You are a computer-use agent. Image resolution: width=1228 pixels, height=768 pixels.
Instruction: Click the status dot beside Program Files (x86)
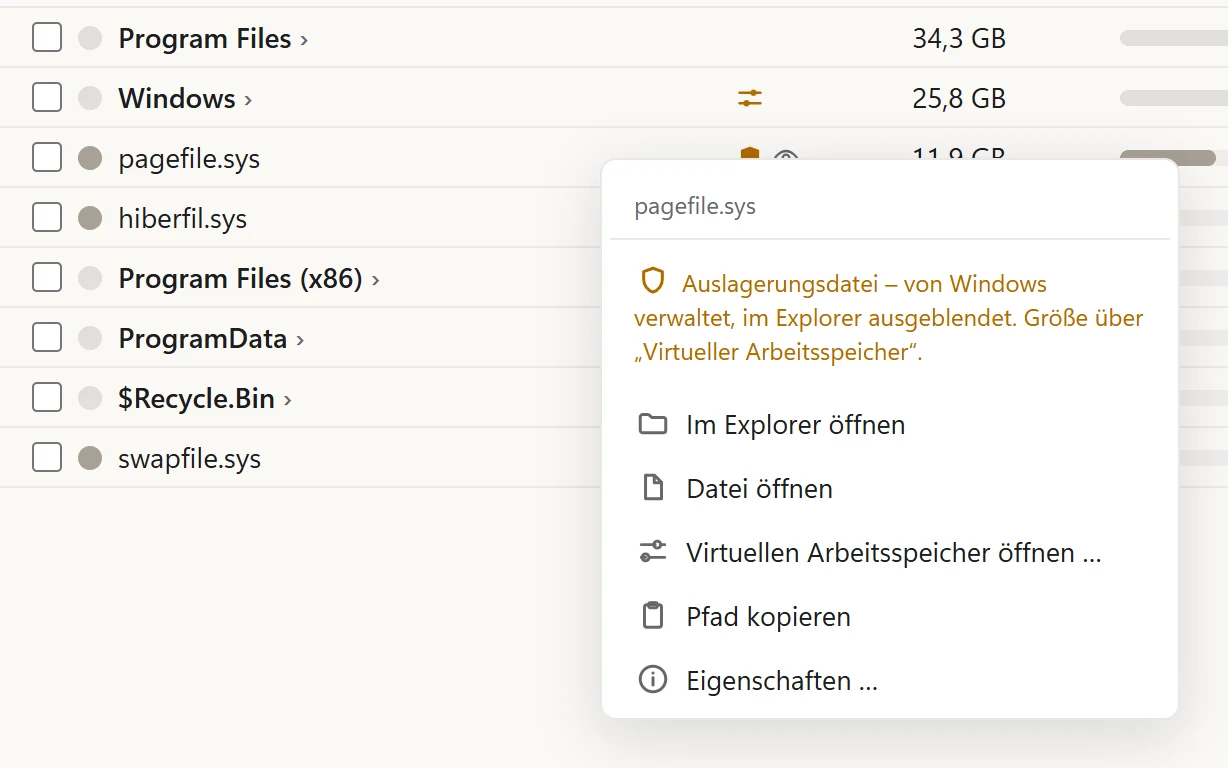[x=90, y=278]
